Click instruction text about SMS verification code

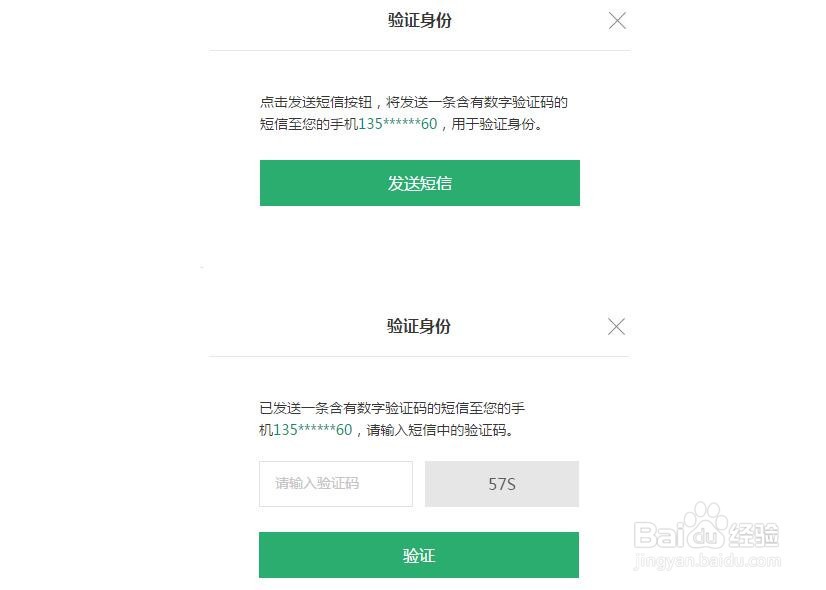413,101
